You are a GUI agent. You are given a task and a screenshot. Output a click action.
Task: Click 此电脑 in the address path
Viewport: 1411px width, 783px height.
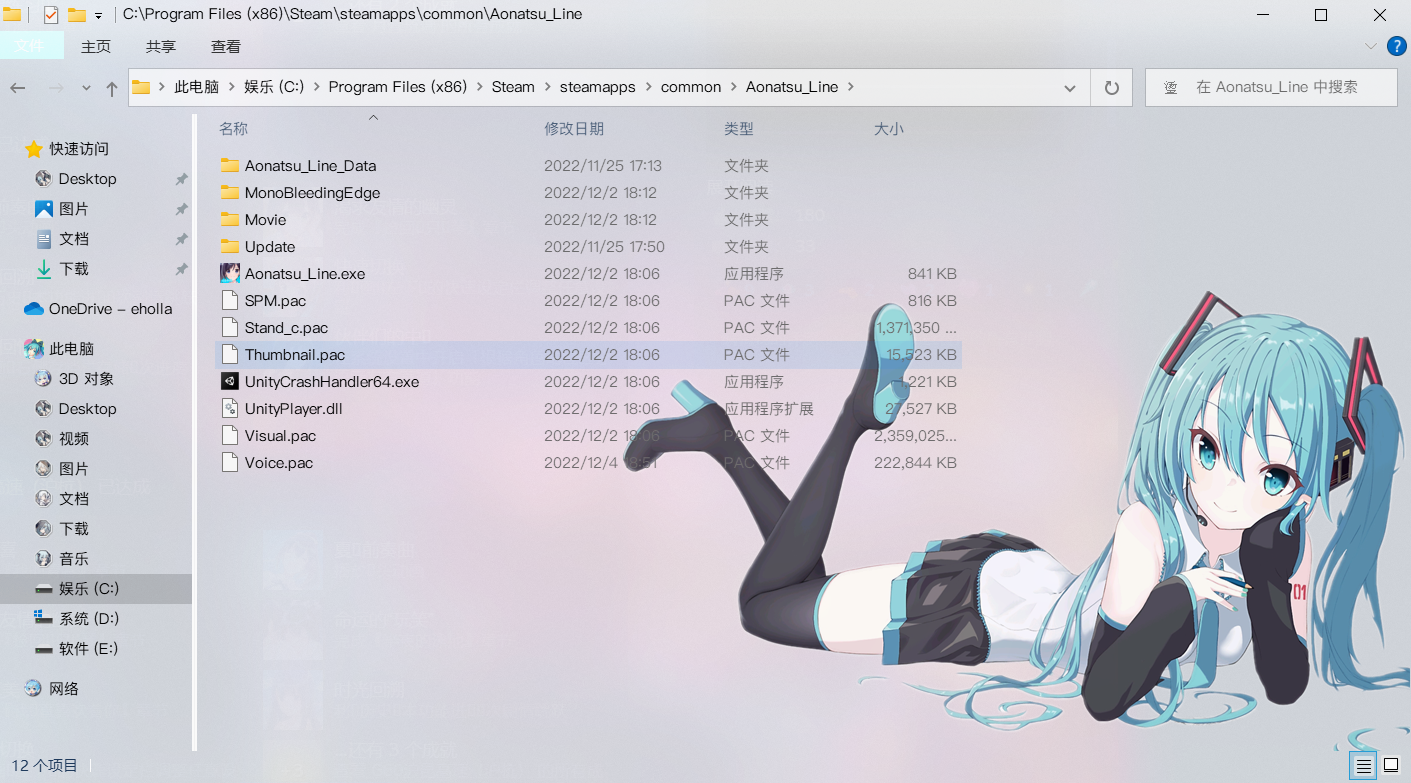point(197,87)
